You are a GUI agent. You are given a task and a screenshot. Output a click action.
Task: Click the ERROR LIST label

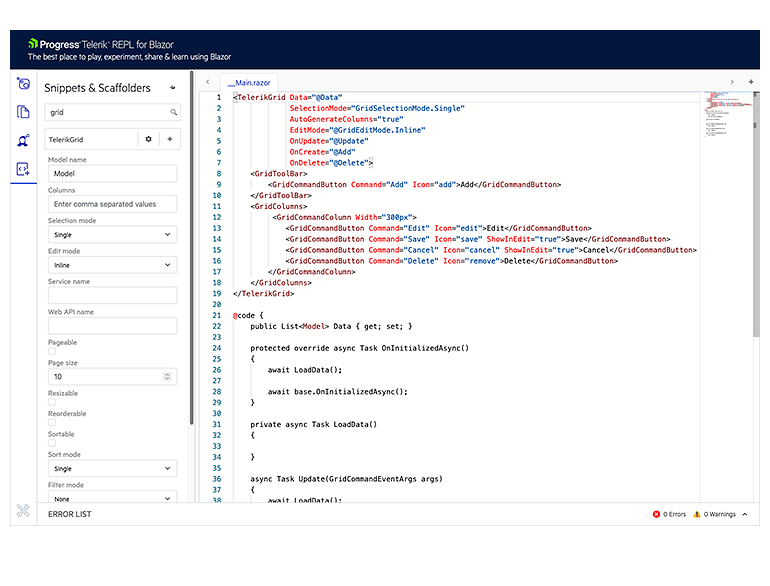pyautogui.click(x=70, y=514)
